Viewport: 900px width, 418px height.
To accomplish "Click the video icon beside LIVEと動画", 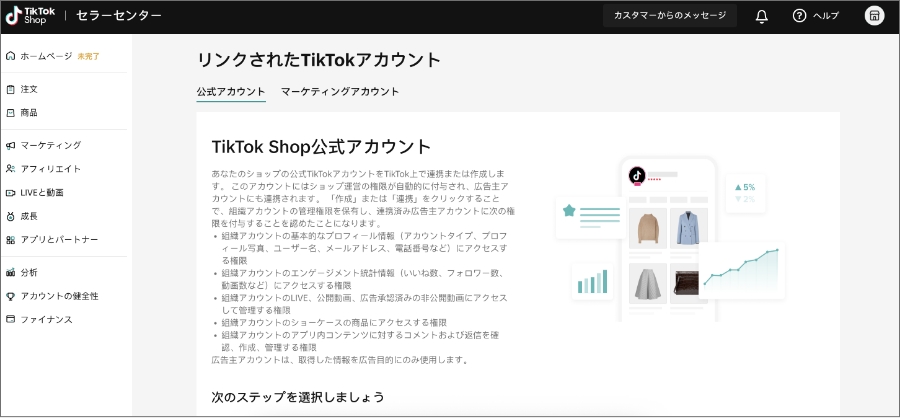I will [x=10, y=193].
